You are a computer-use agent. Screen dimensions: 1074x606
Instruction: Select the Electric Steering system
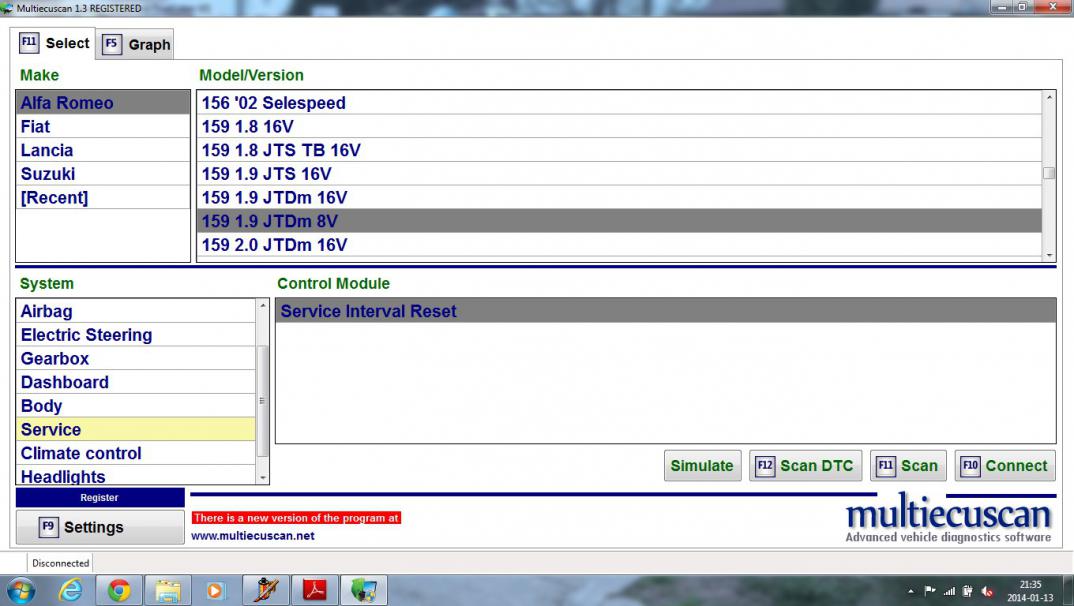click(x=136, y=335)
